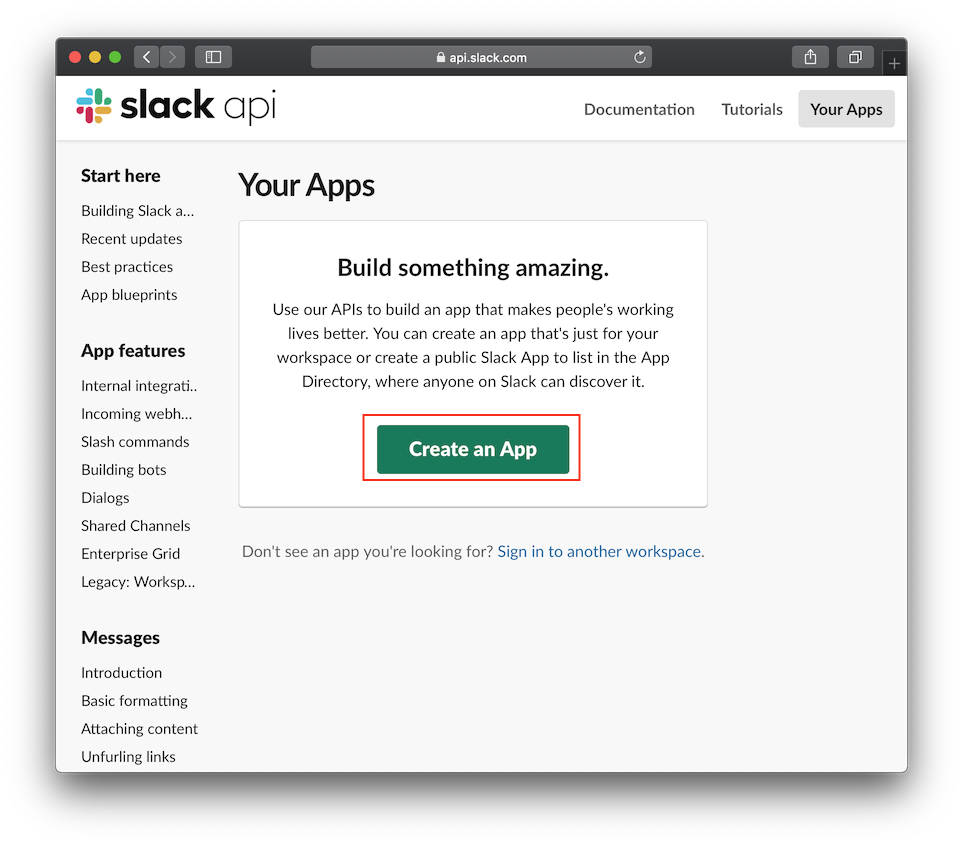This screenshot has width=963, height=846.
Task: Click the Your Apps page heading
Action: [x=306, y=185]
